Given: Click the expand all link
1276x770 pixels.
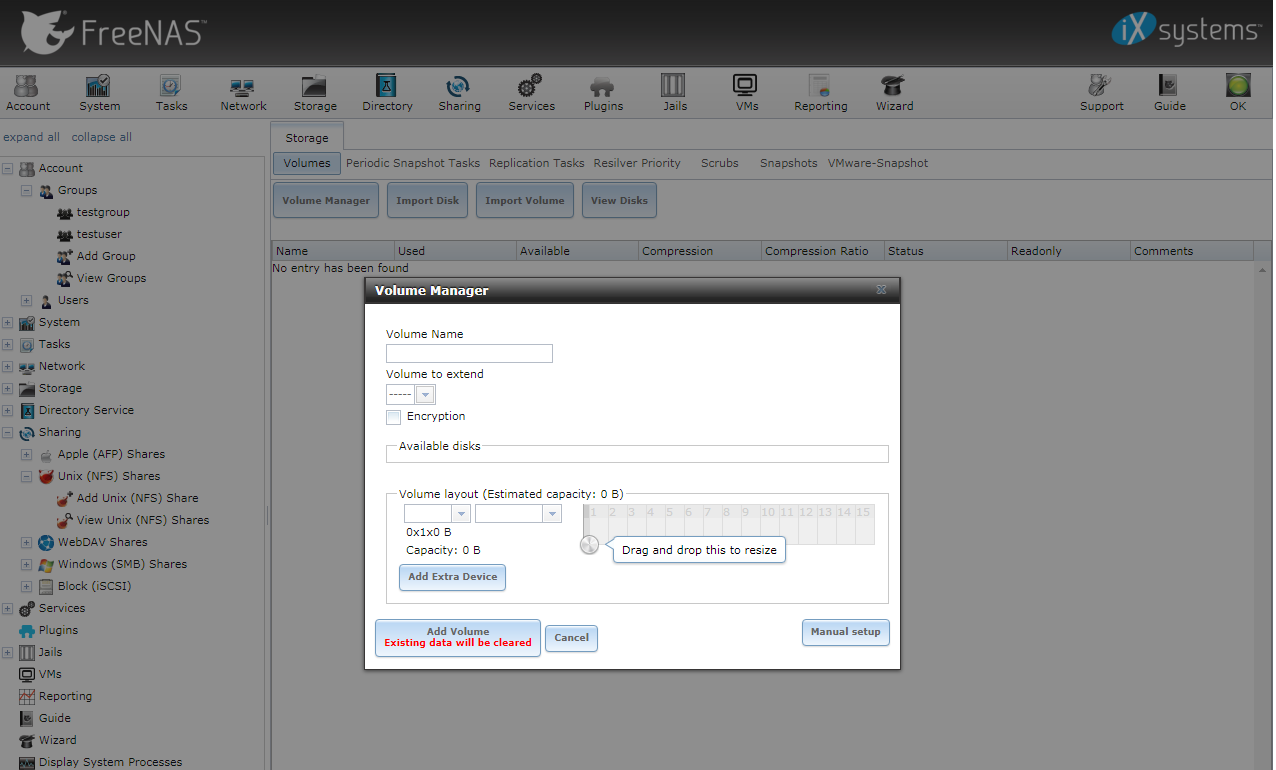Looking at the screenshot, I should pyautogui.click(x=32, y=137).
